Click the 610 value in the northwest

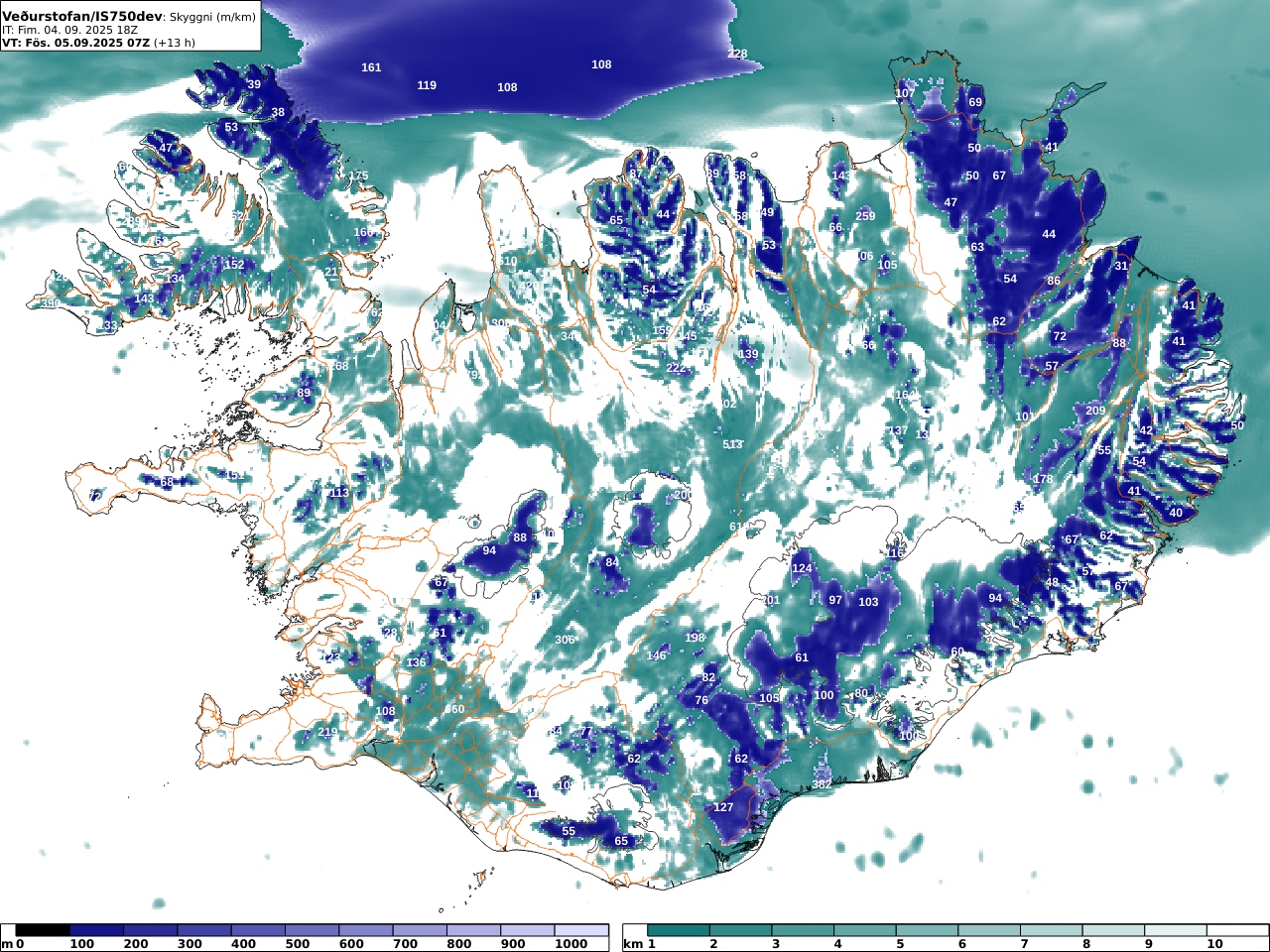[507, 261]
